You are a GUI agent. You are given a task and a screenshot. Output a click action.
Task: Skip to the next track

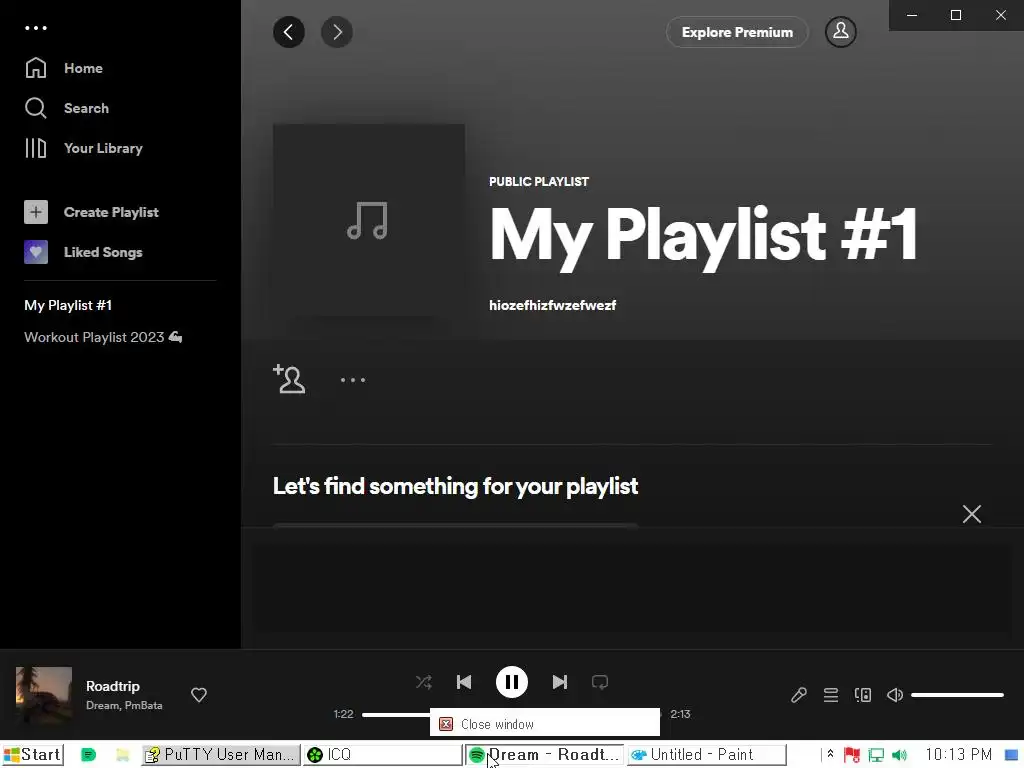point(560,682)
